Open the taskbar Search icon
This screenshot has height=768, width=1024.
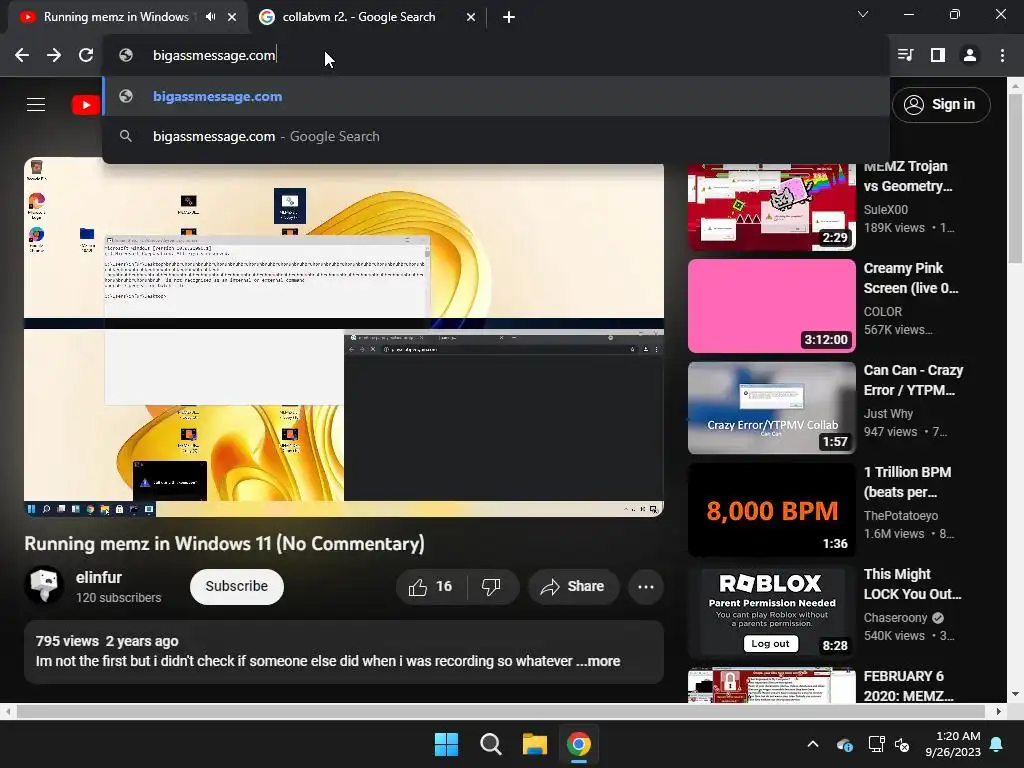point(490,744)
